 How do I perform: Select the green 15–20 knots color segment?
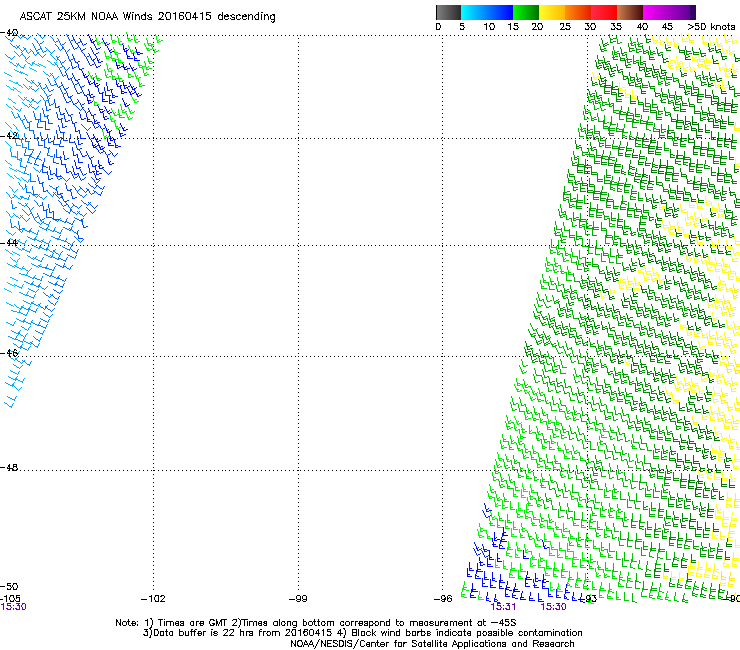click(x=526, y=12)
